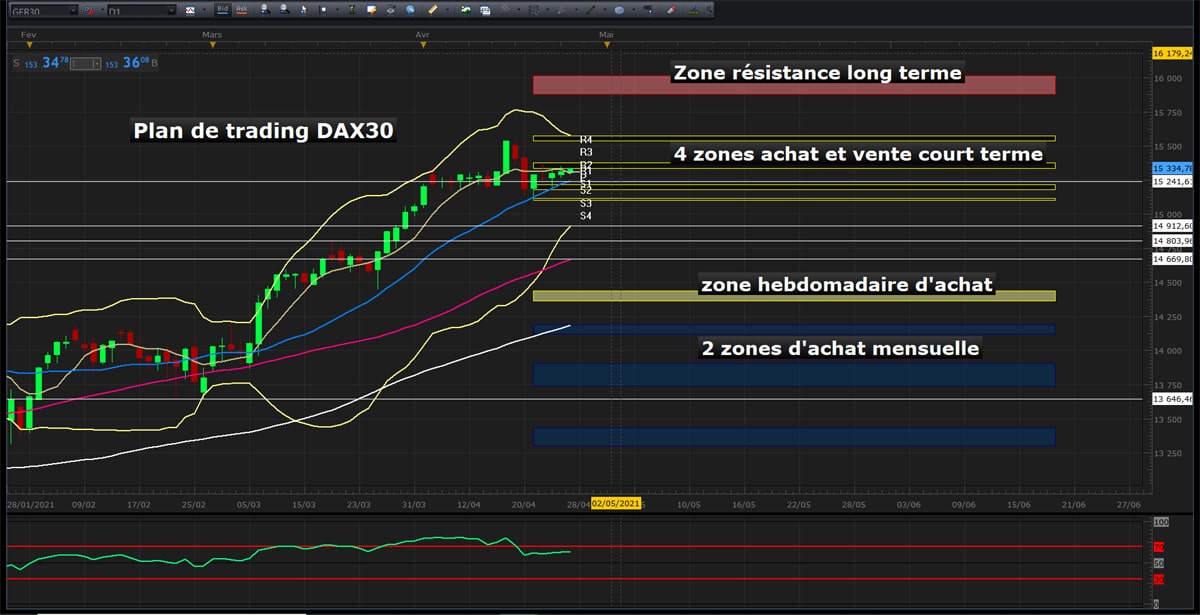
Task: Select the ellipse shape tool
Action: tap(619, 10)
